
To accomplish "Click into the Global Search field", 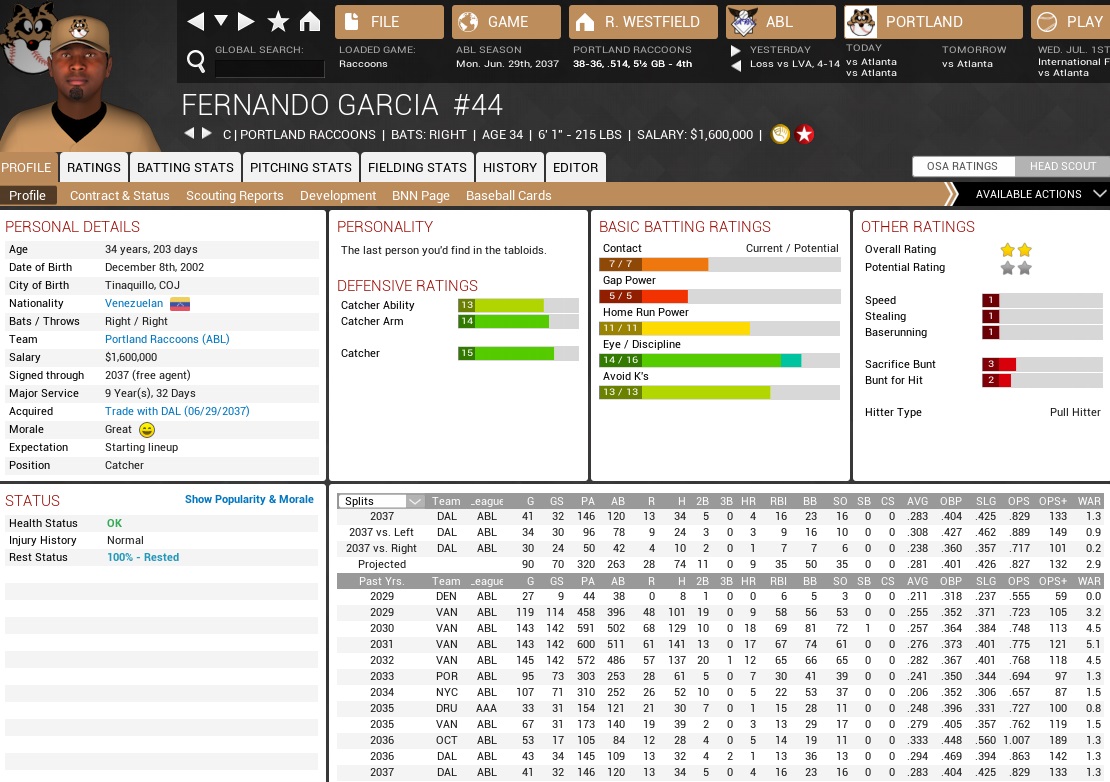I will (x=270, y=68).
